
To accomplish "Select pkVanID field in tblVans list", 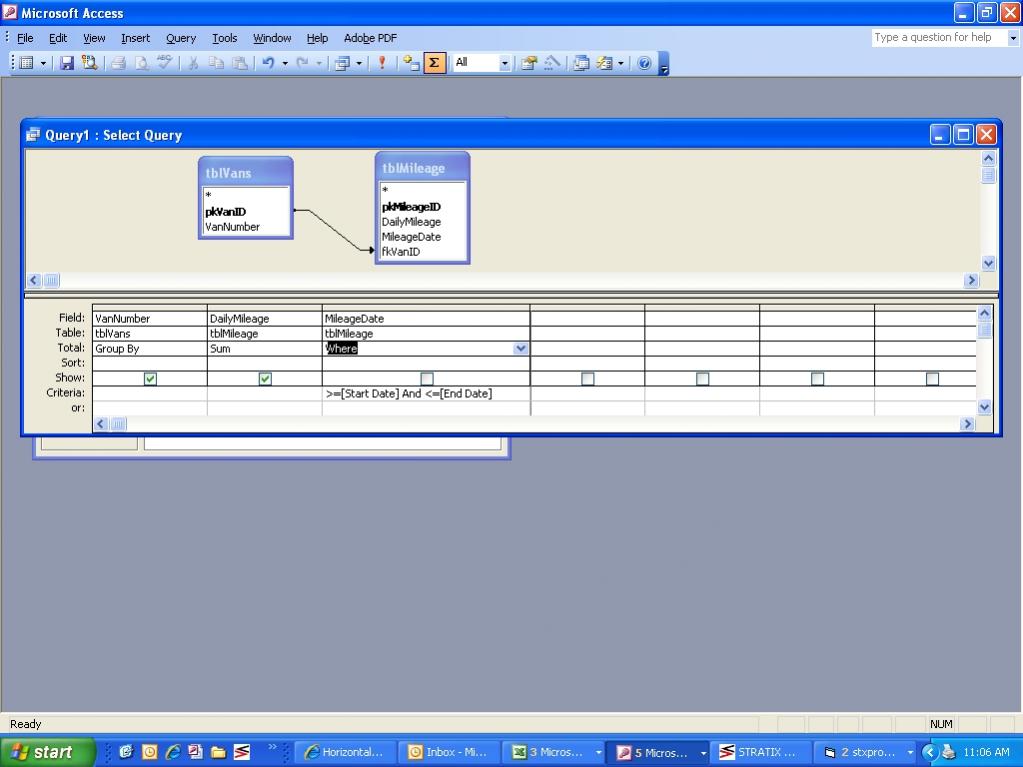I will click(x=225, y=211).
